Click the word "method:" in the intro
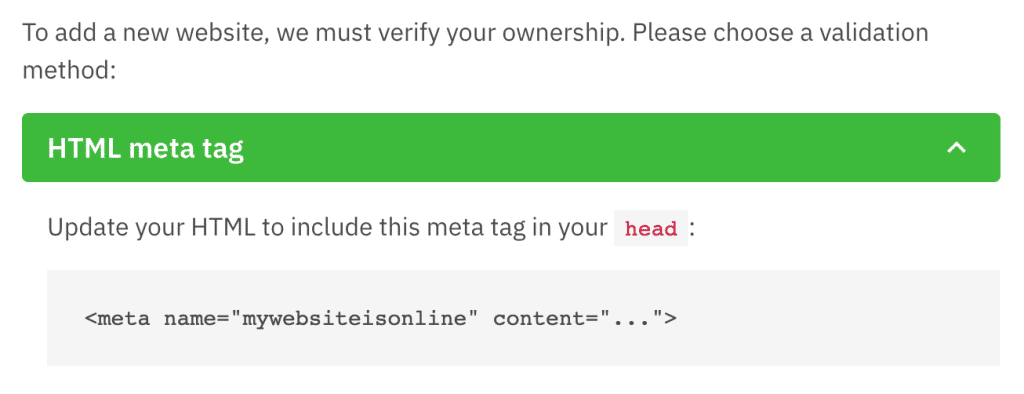Image resolution: width=1024 pixels, height=394 pixels. point(69,70)
